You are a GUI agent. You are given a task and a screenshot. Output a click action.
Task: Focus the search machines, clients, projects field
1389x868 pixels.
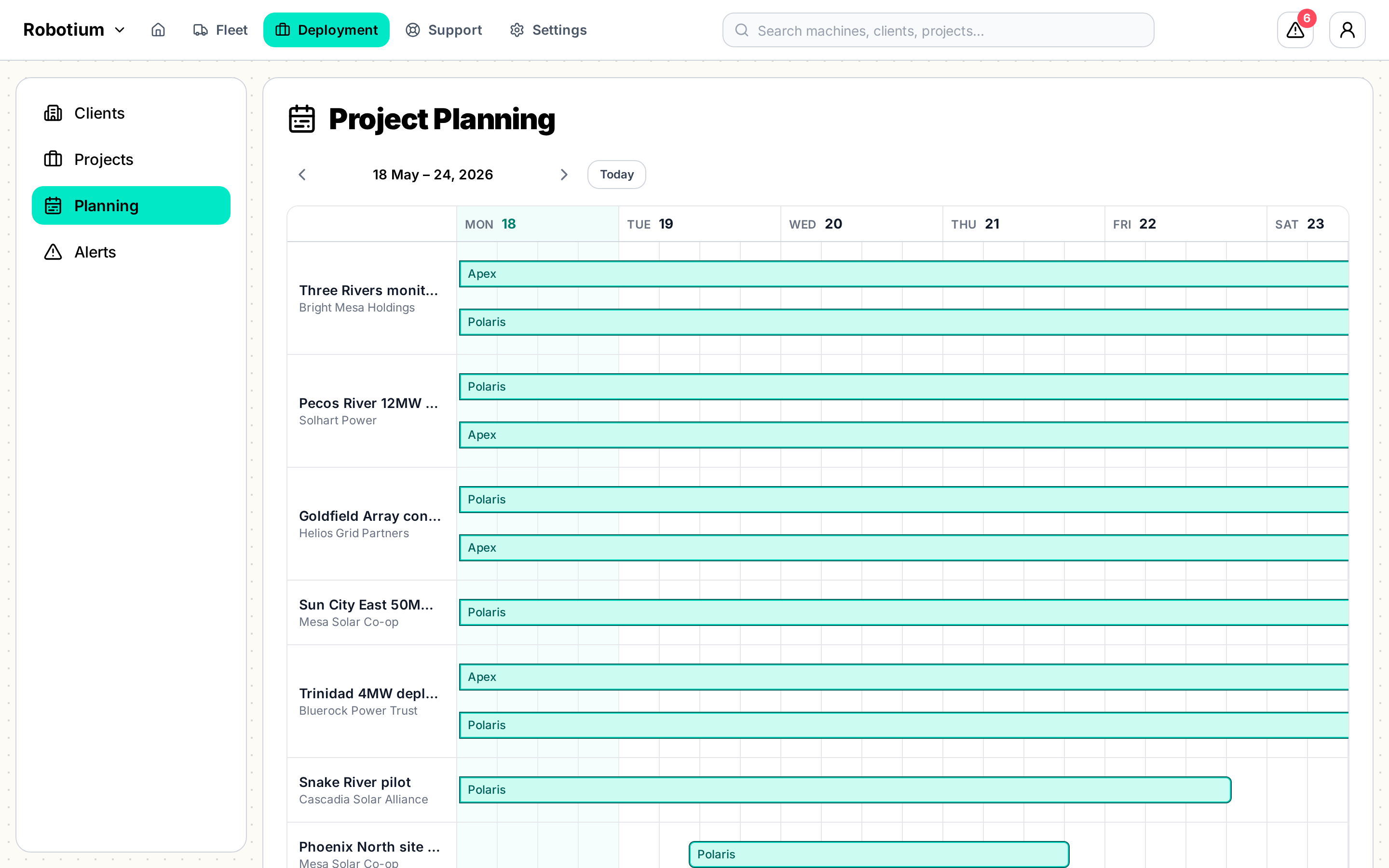pos(938,30)
